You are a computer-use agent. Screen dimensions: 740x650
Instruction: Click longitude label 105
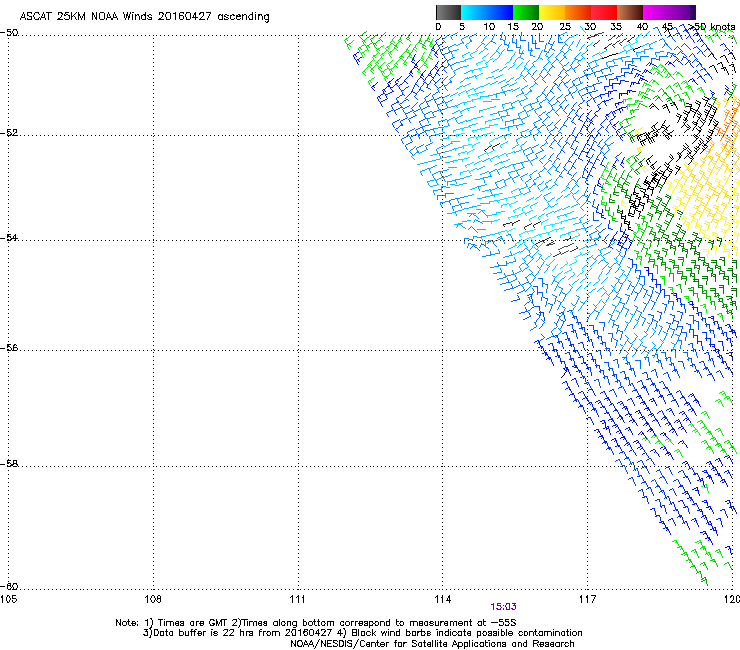(8, 599)
